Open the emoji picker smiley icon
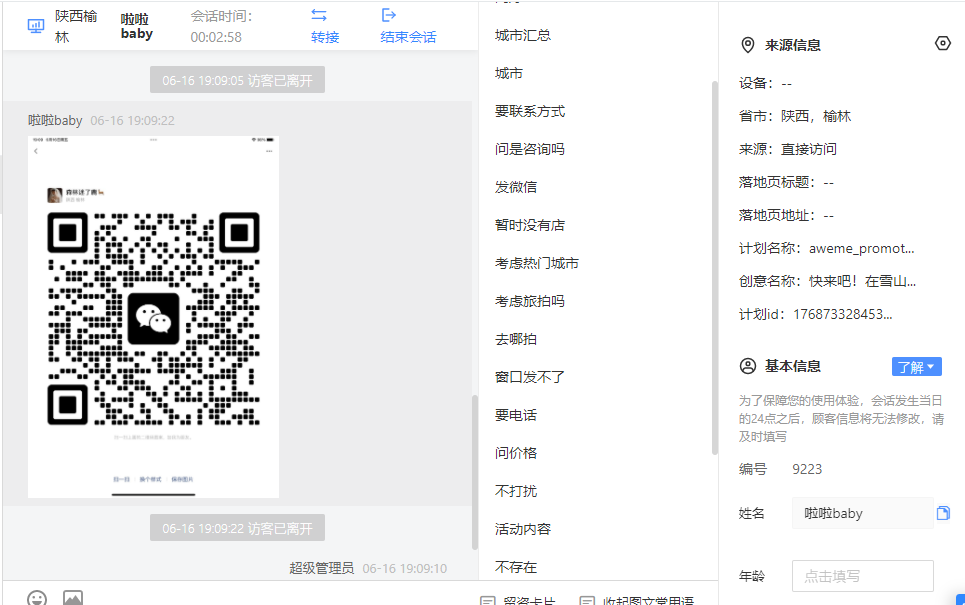Screen dimensions: 965x605 point(37,598)
